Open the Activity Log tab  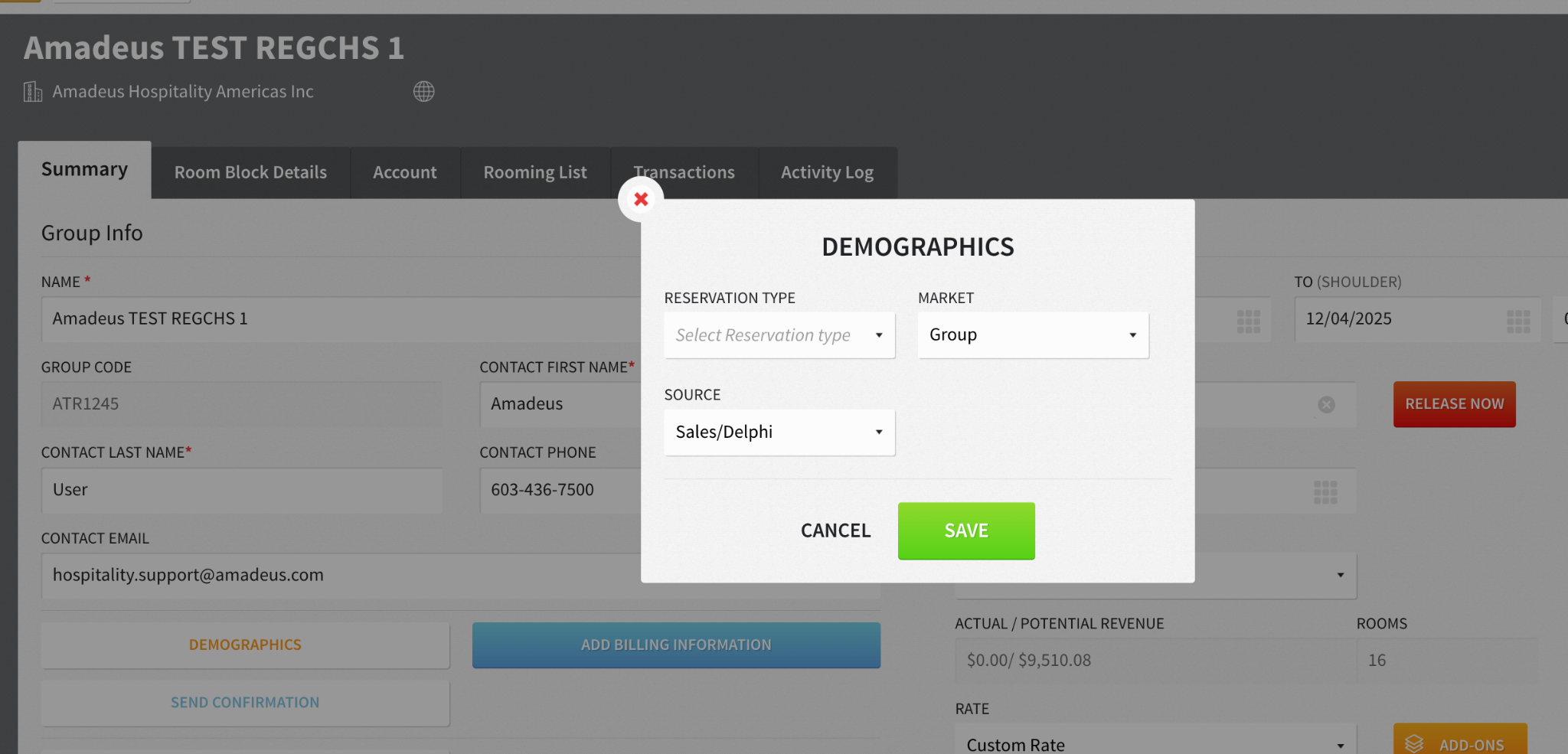click(827, 173)
